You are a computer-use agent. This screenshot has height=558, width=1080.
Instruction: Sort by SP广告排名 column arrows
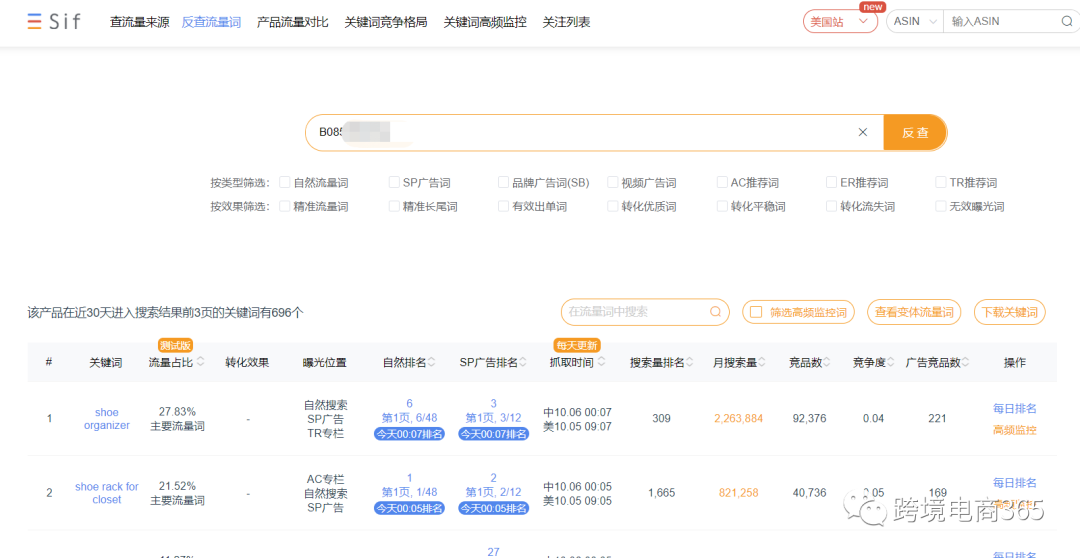(523, 362)
